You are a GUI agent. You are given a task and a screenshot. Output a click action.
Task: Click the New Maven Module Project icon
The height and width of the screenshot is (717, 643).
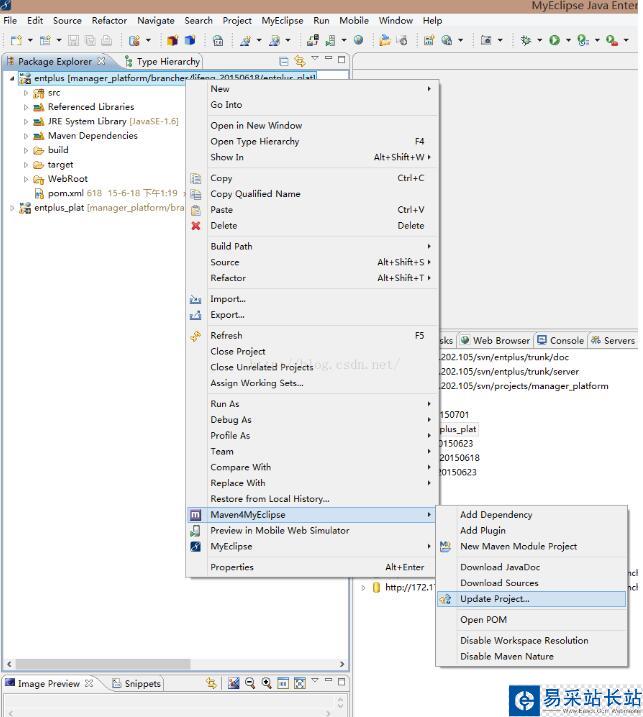445,546
